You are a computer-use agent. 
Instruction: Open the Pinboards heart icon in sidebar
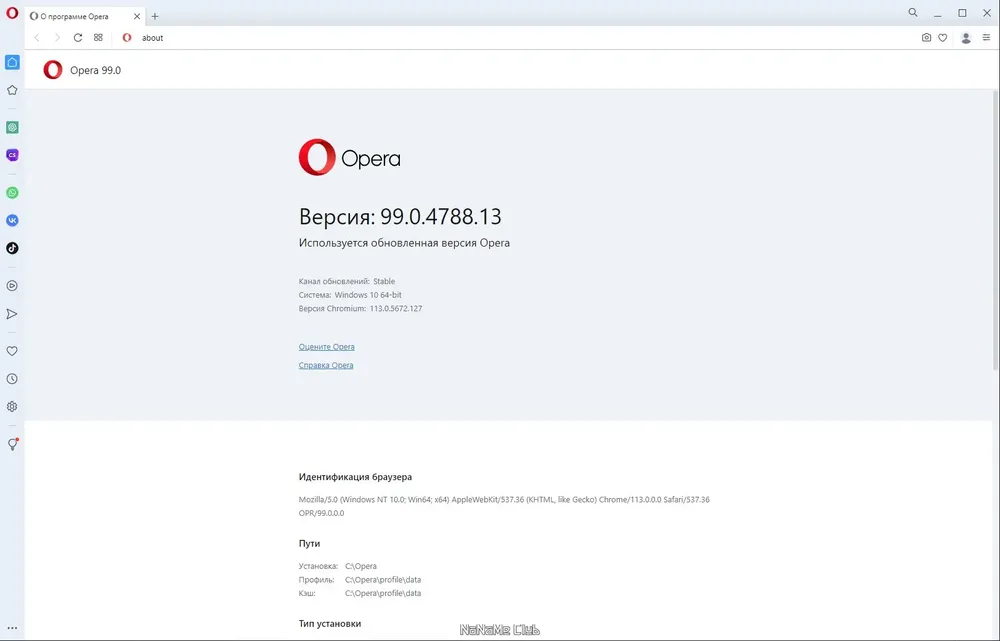[x=12, y=351]
